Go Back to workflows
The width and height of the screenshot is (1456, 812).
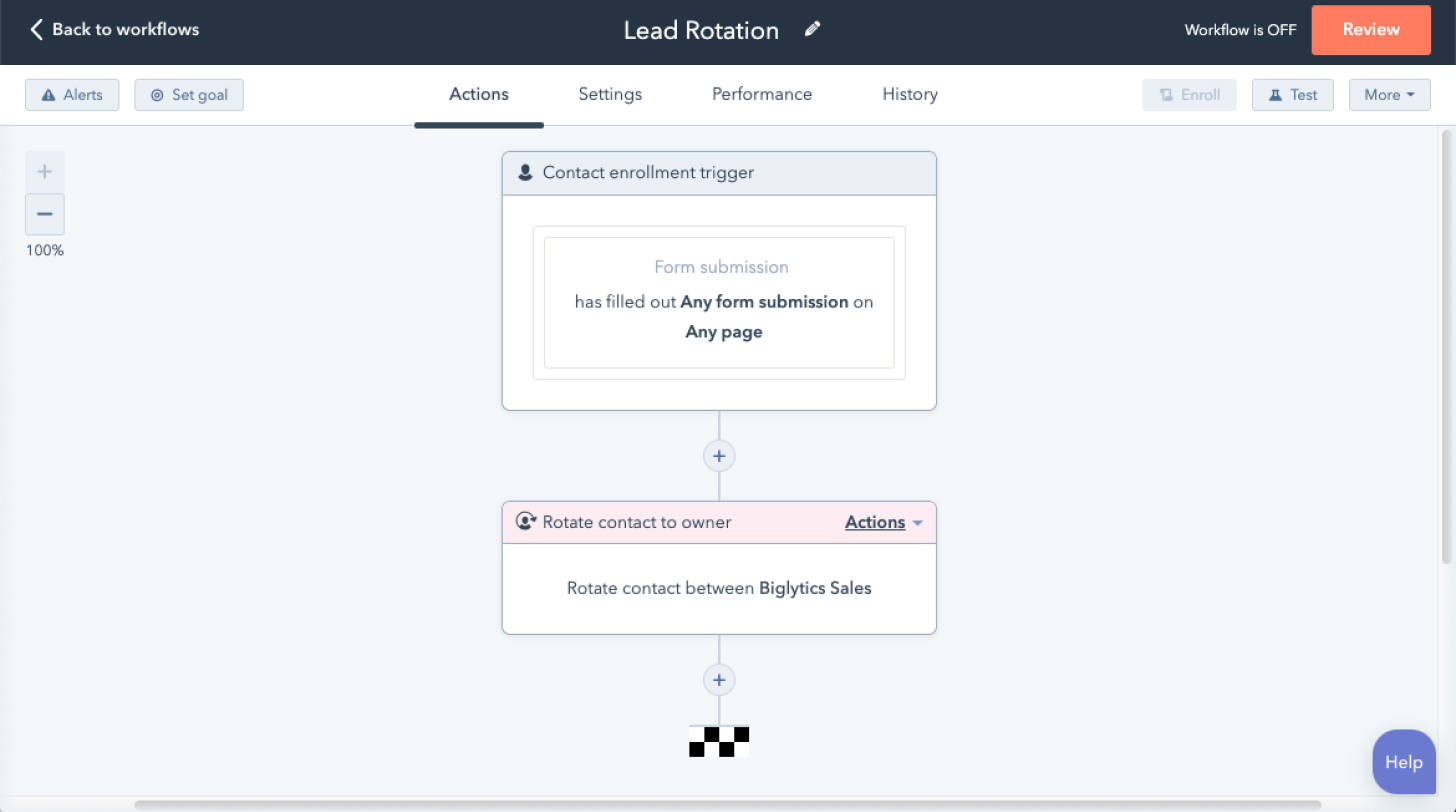click(124, 29)
